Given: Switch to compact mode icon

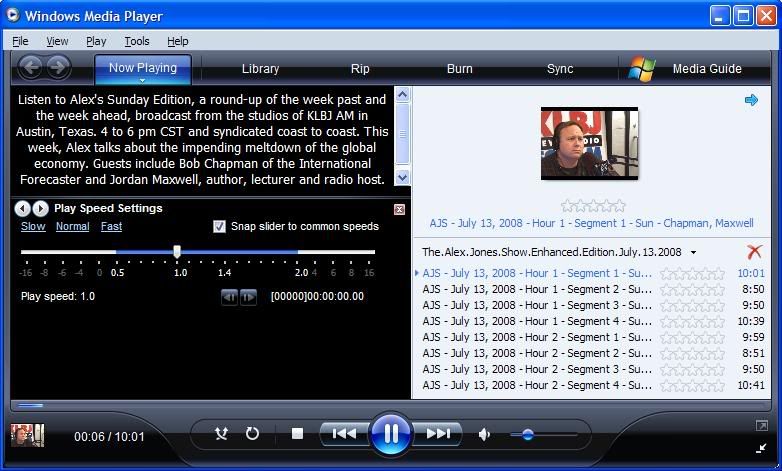Looking at the screenshot, I should pyautogui.click(x=762, y=448).
